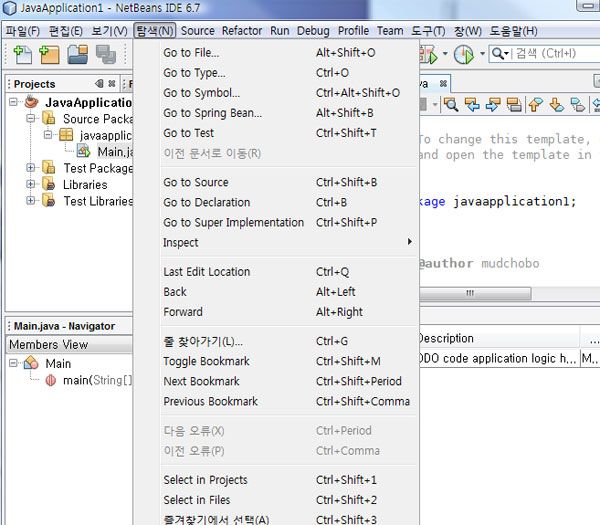Click the Save All toolbar icon

(x=106, y=54)
